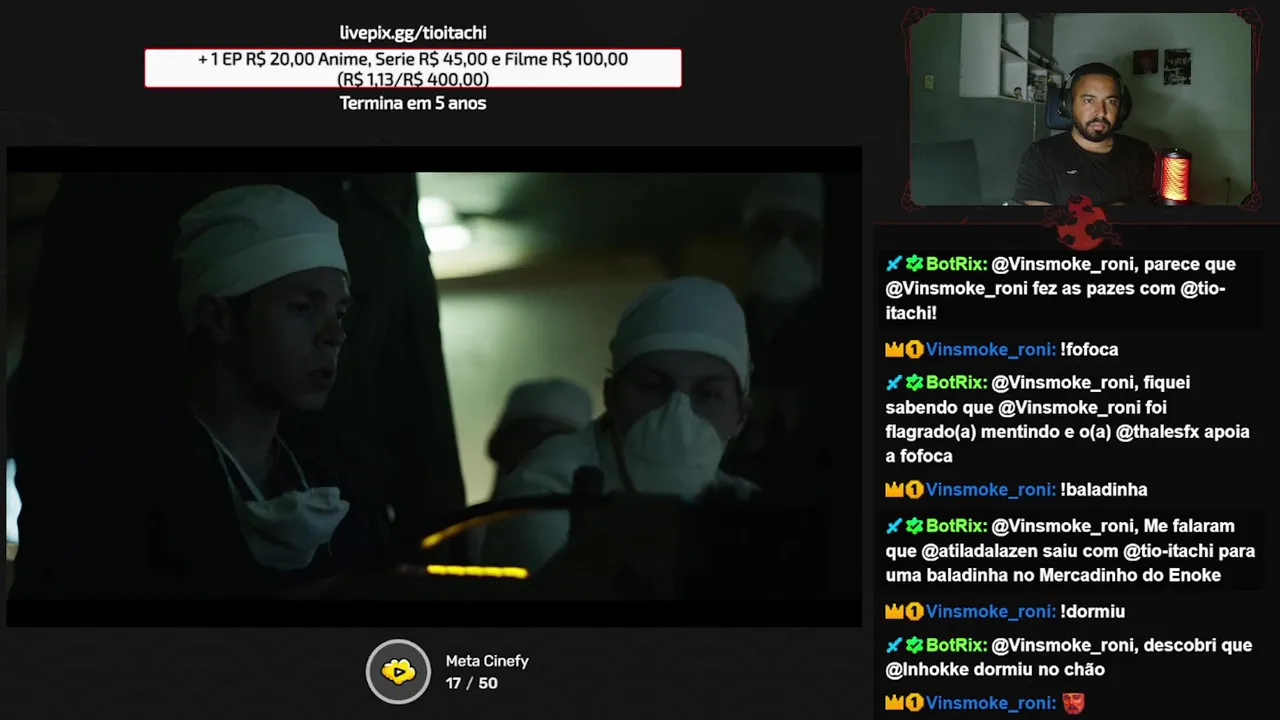Click the '17 / 50' goal counter
The width and height of the screenshot is (1280, 720).
tap(471, 683)
